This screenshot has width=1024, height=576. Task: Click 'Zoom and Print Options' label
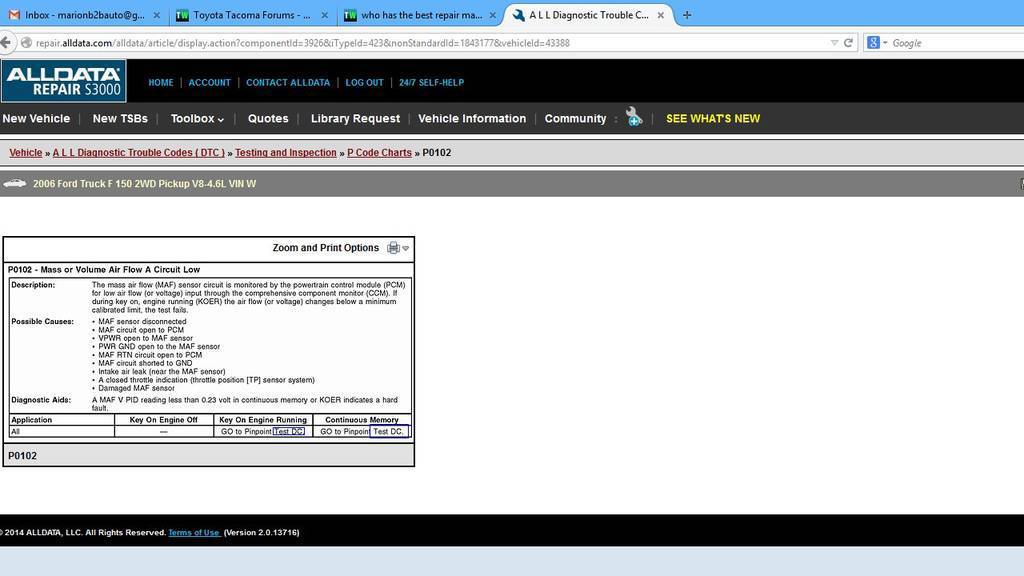(325, 248)
